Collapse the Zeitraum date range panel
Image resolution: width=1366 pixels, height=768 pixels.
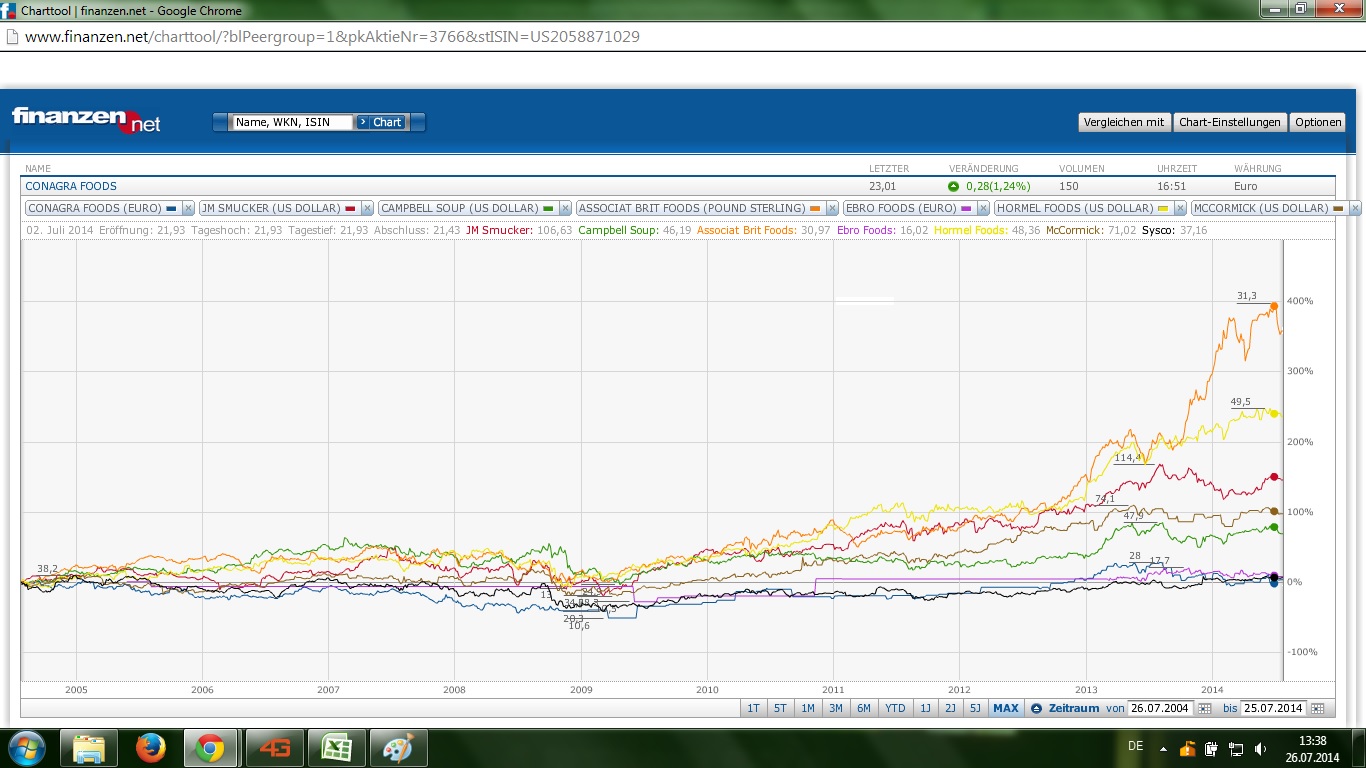[x=1036, y=708]
